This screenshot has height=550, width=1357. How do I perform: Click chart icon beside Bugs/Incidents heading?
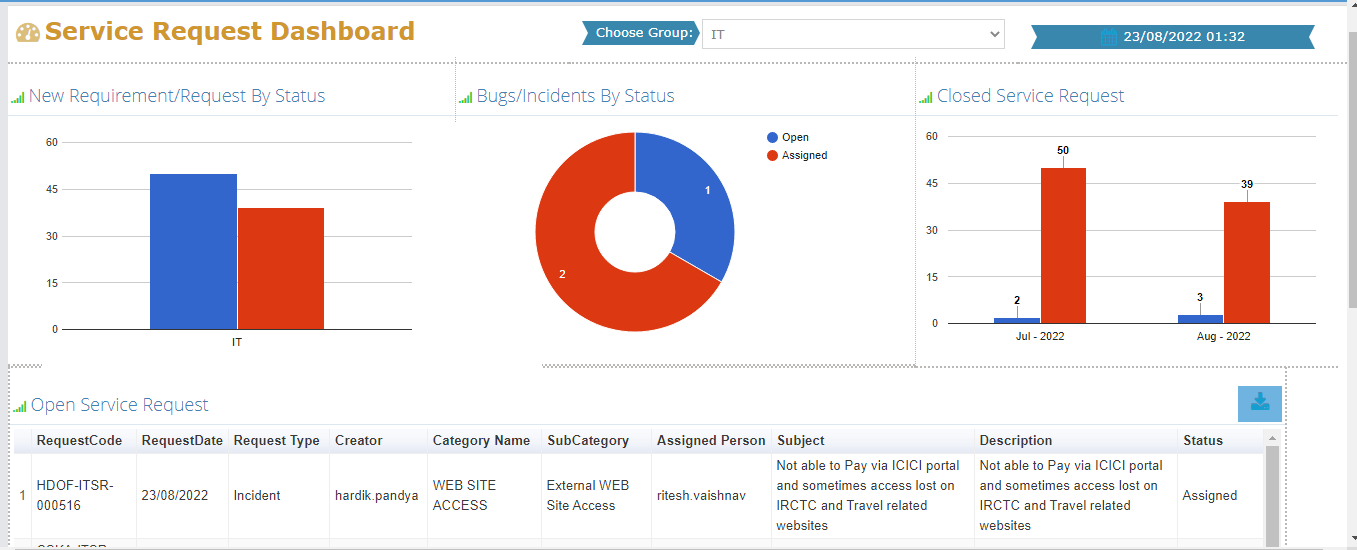465,98
